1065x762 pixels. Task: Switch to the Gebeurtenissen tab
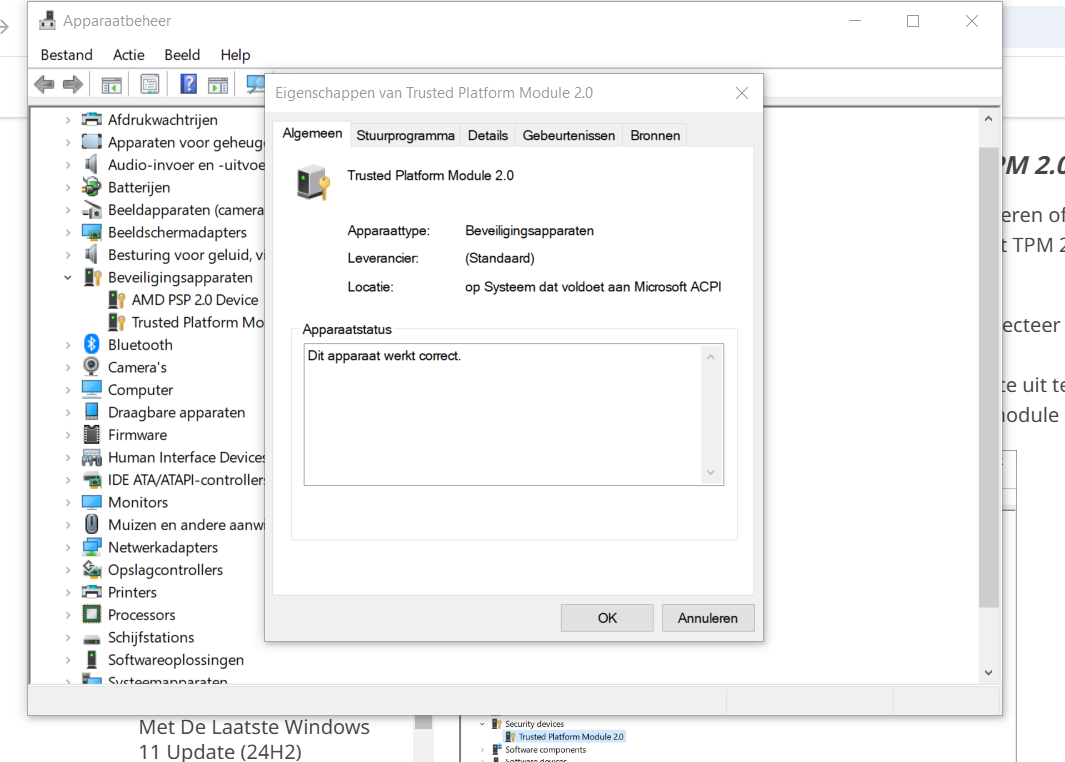click(x=568, y=135)
